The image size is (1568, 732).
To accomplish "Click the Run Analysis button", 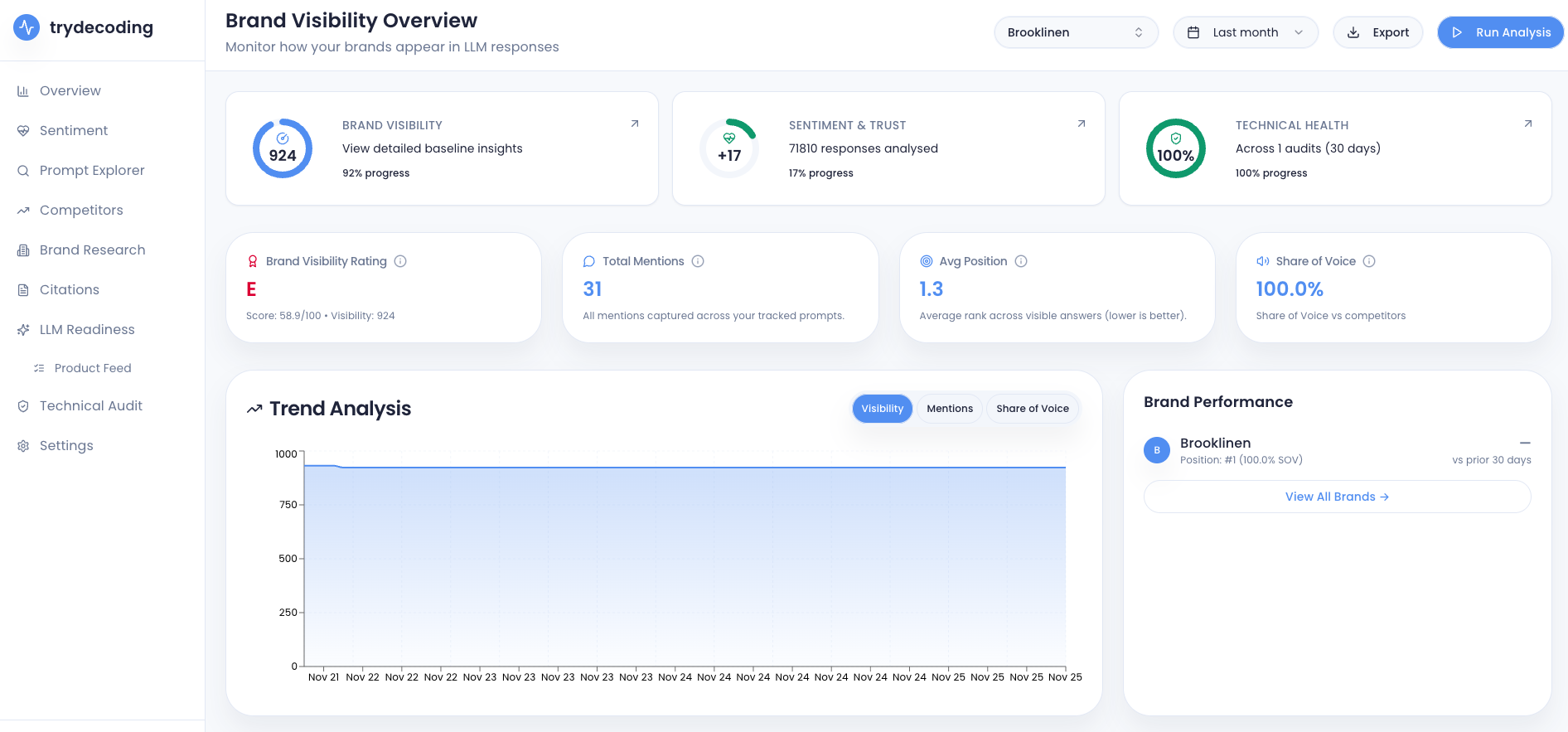I will tap(1500, 32).
